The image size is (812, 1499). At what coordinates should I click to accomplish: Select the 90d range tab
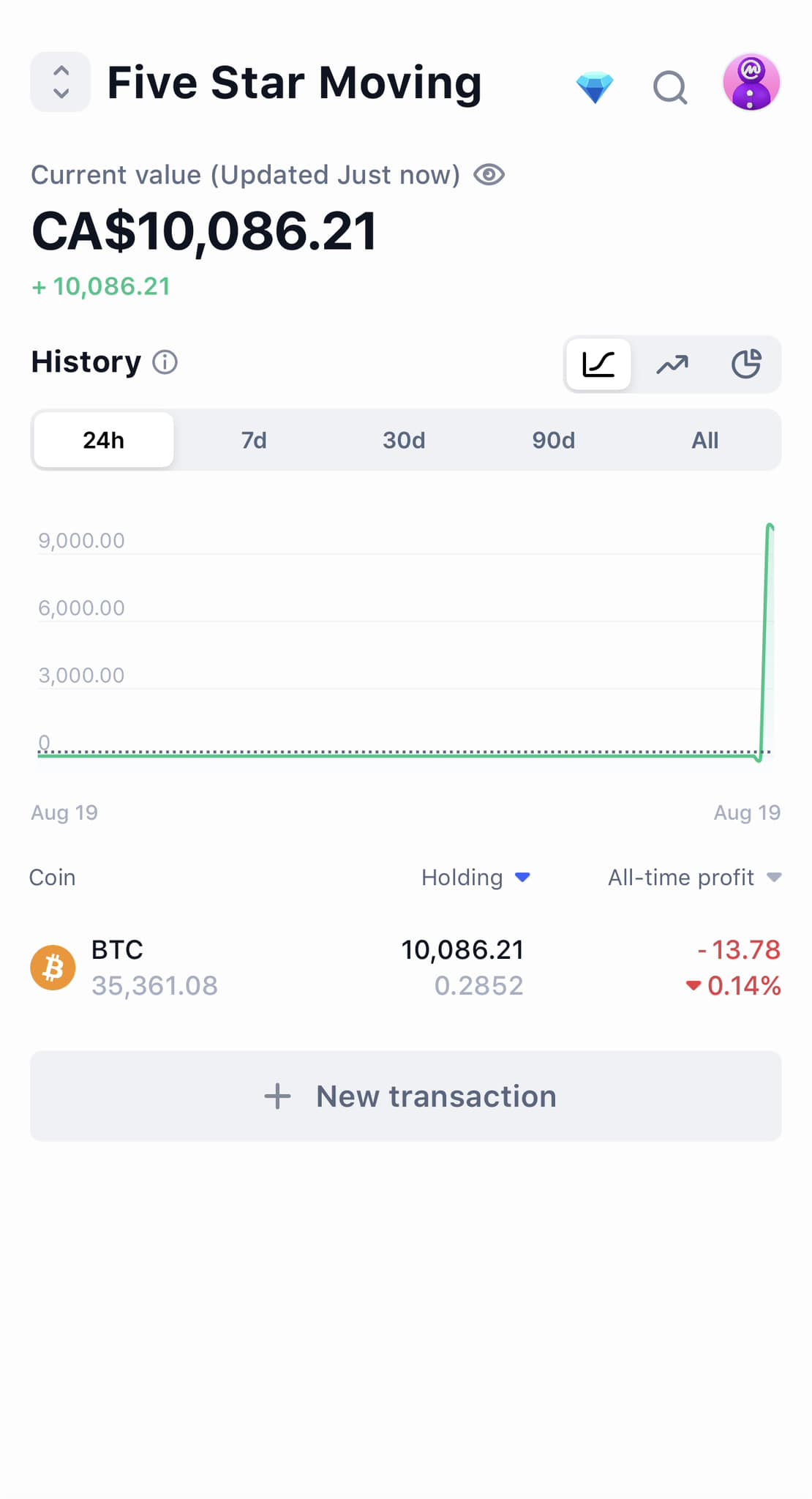tap(554, 440)
